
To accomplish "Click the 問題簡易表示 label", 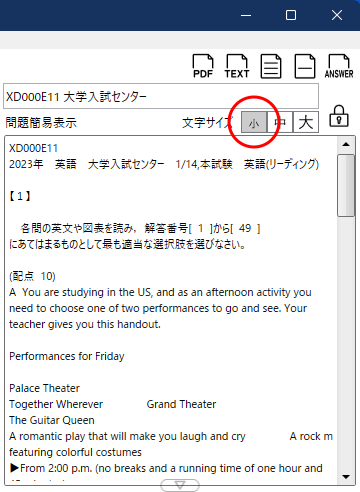I will point(41,123).
